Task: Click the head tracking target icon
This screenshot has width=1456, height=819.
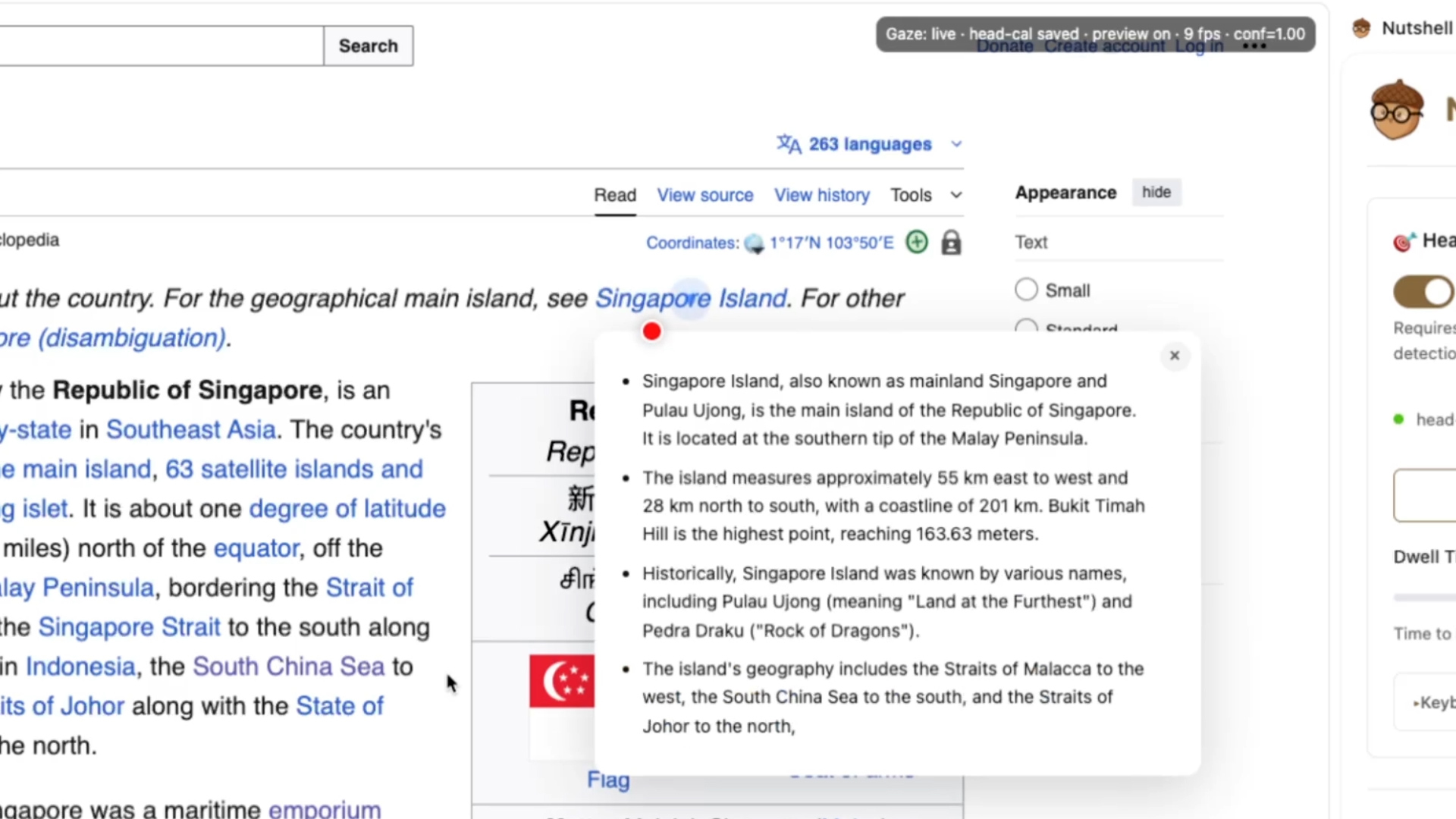Action: point(1404,241)
